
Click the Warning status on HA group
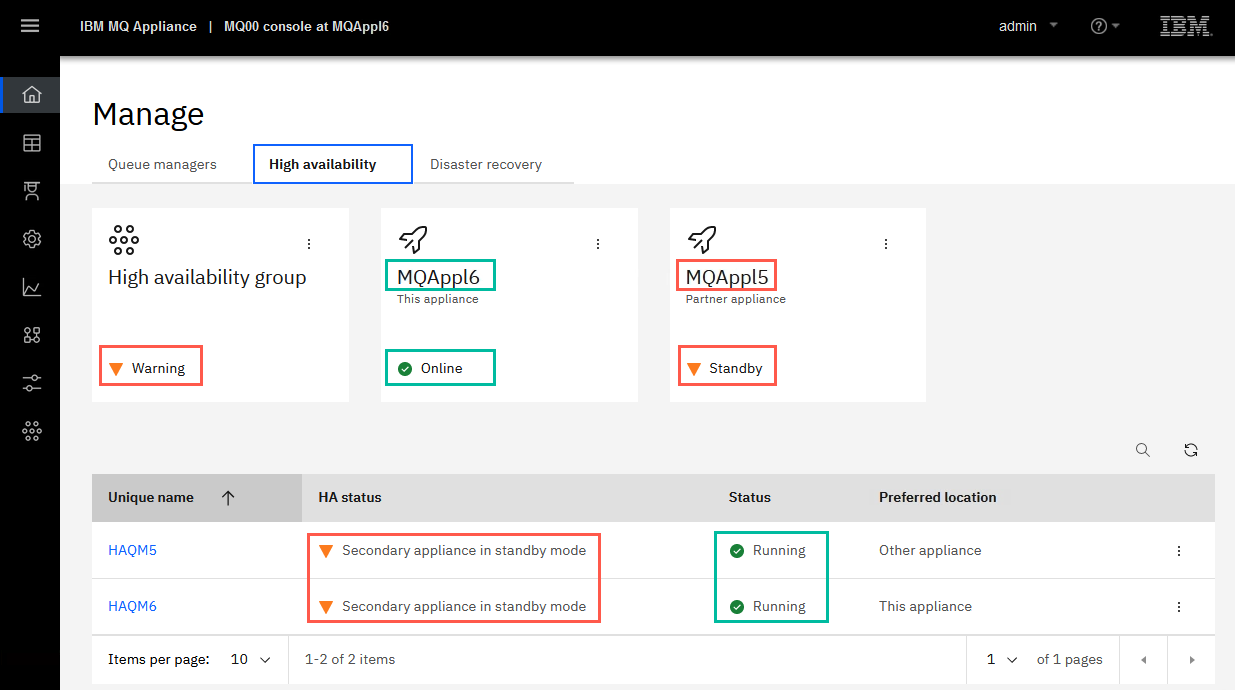[147, 368]
